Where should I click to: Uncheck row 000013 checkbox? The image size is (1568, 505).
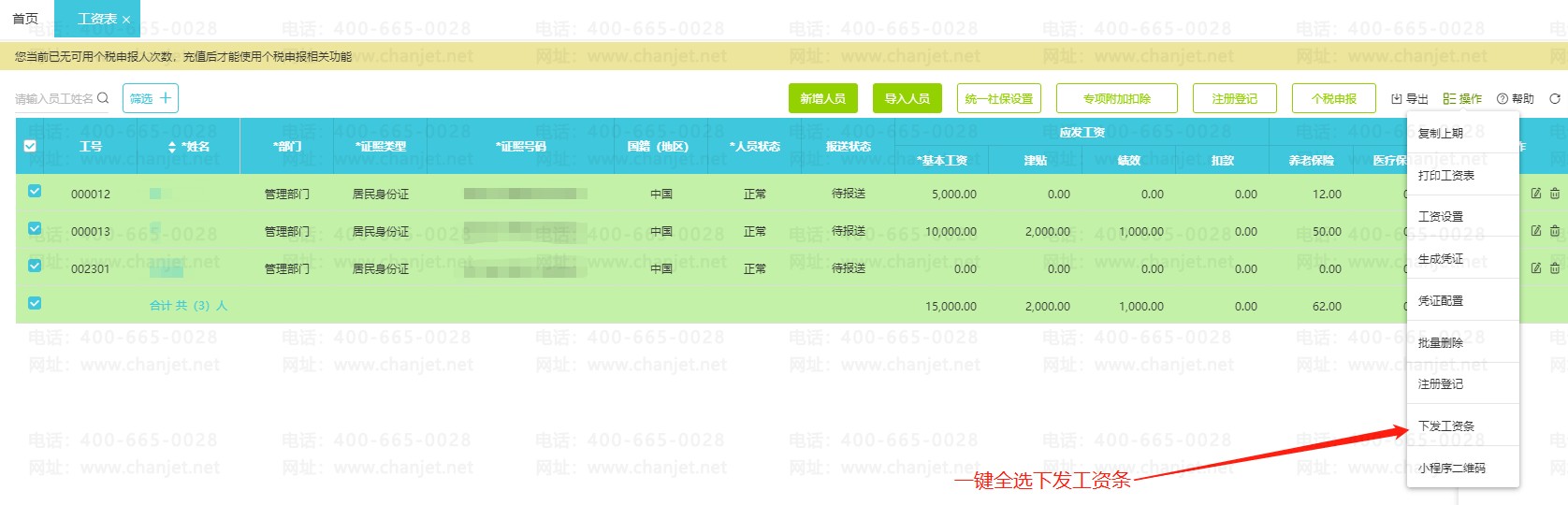click(35, 228)
